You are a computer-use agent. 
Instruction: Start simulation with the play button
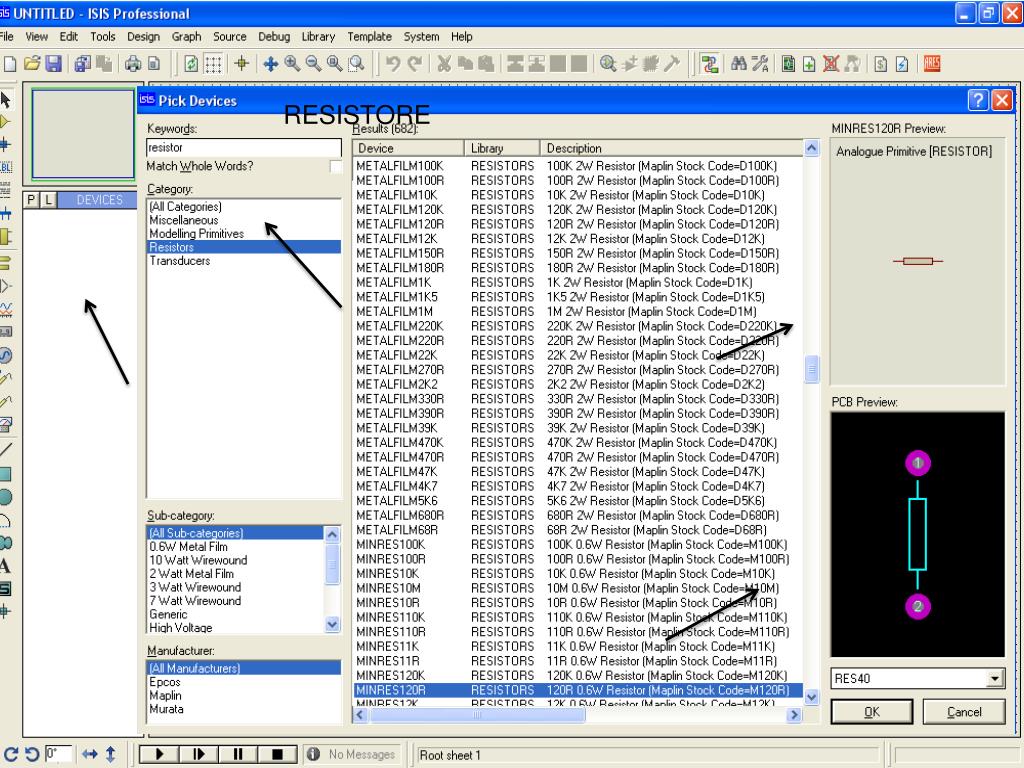(x=159, y=754)
